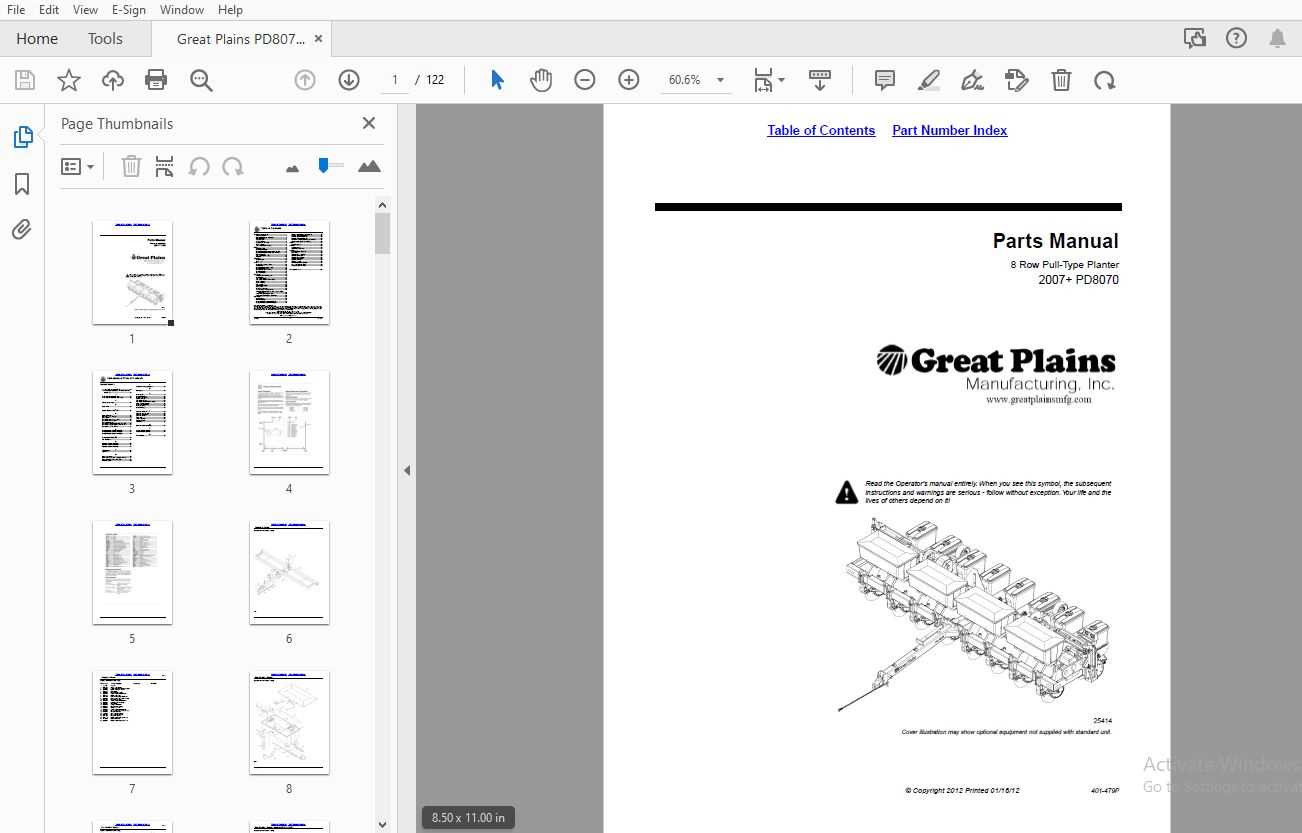The height and width of the screenshot is (833, 1302).
Task: Adjust the thumbnail size slider handle
Action: [x=324, y=165]
